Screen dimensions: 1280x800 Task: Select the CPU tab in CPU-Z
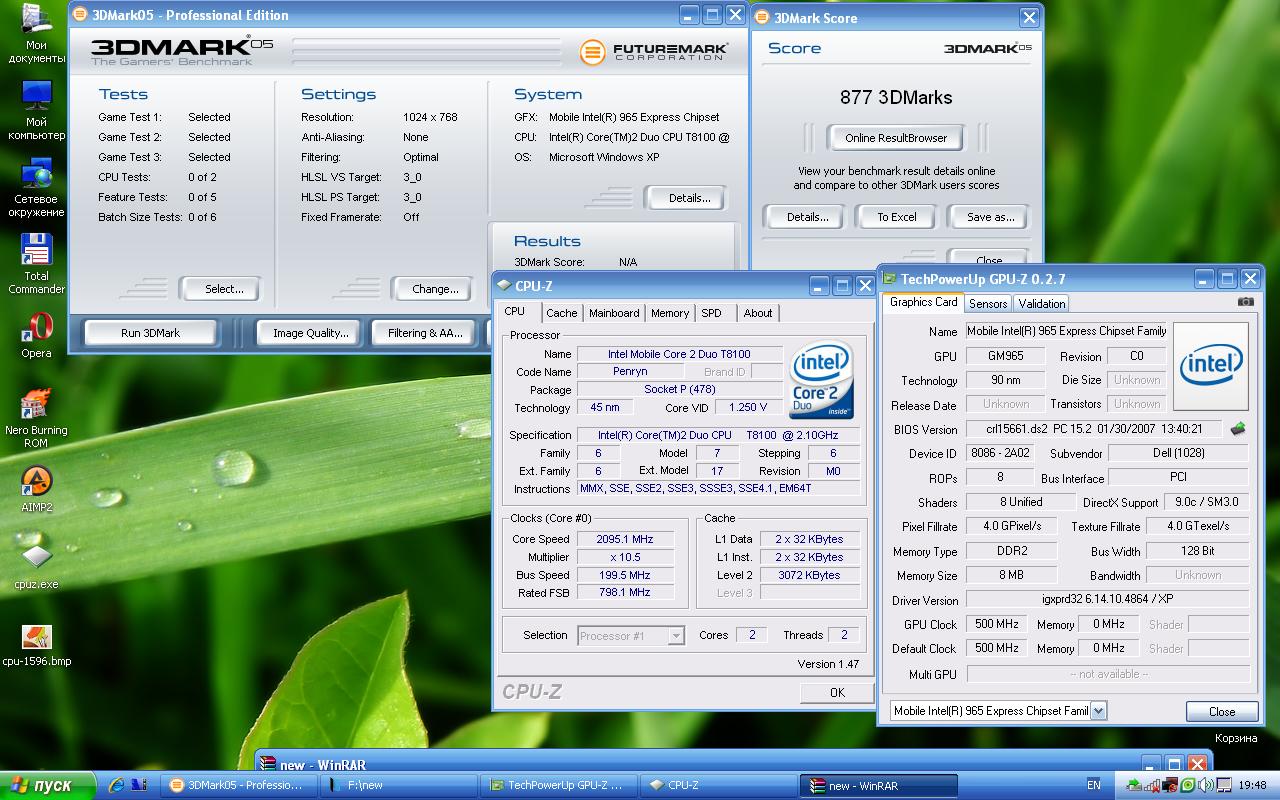tap(514, 311)
